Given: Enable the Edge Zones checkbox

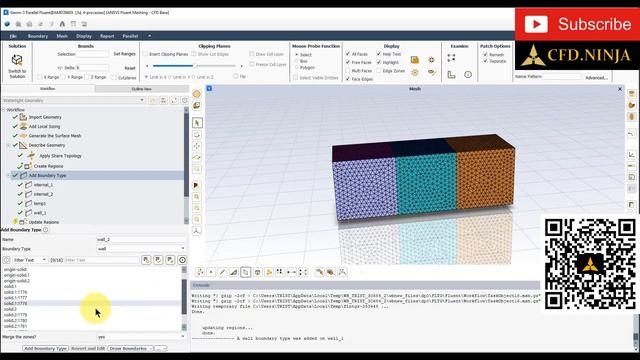Looking at the screenshot, I should point(379,71).
